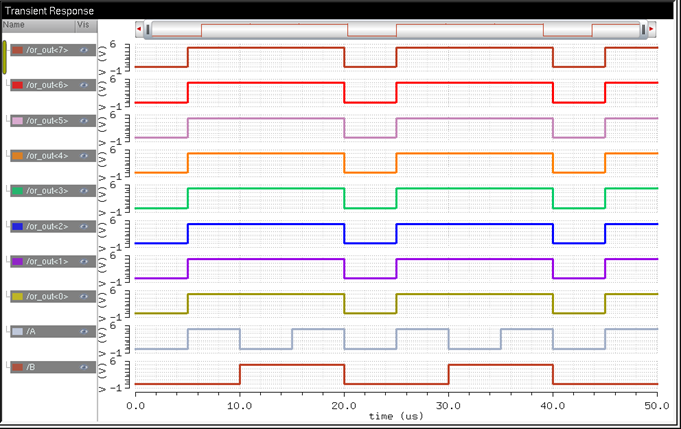Click the eye icon beside signal /A
Screen dimensions: 681x429
tap(85, 332)
